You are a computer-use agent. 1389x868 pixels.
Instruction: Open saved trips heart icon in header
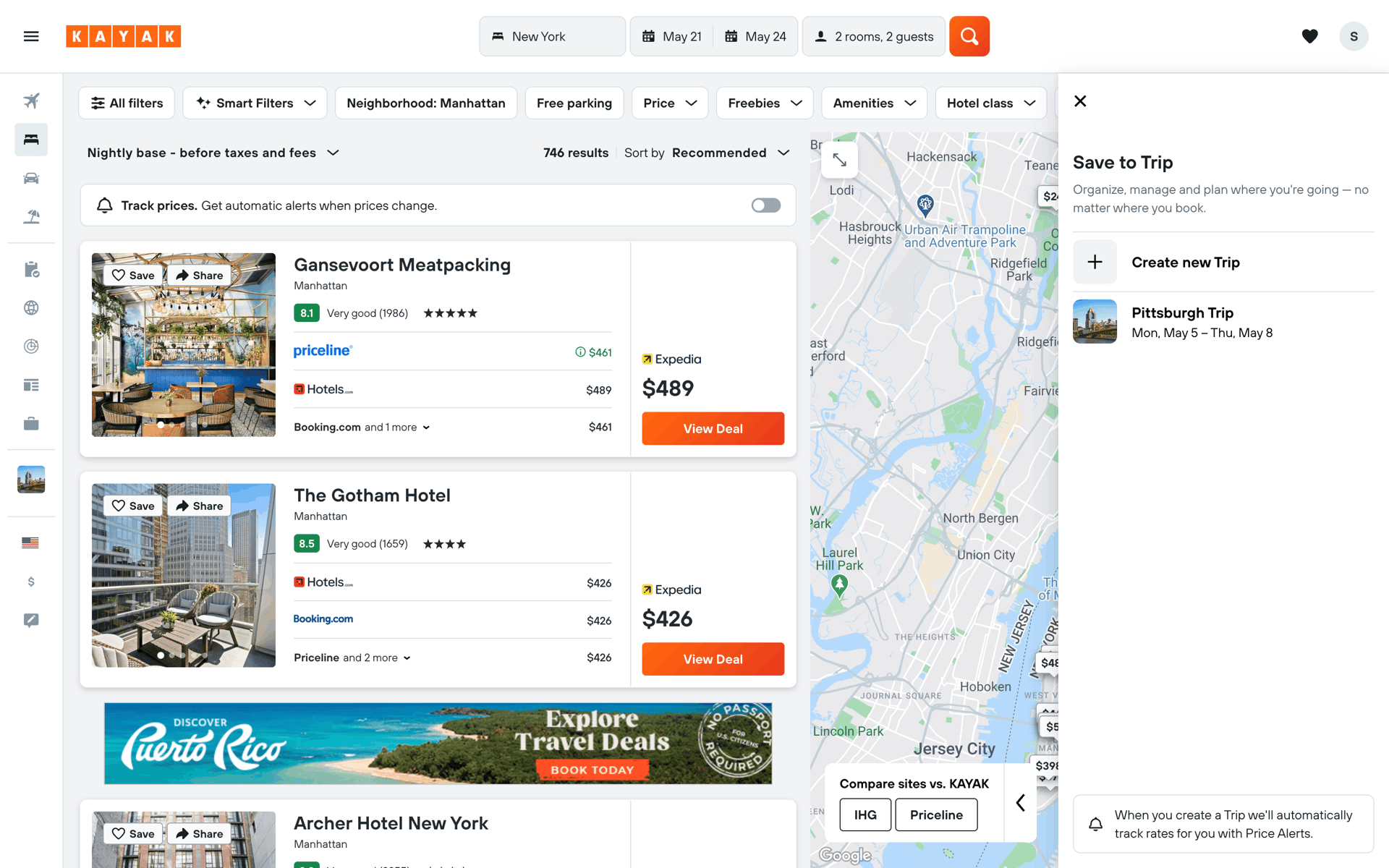(1309, 36)
